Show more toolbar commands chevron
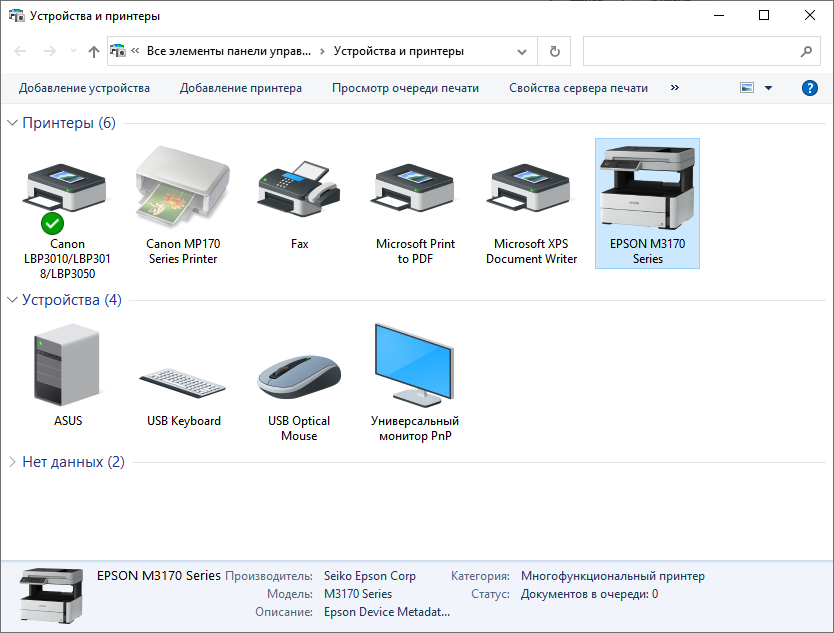 pyautogui.click(x=674, y=88)
